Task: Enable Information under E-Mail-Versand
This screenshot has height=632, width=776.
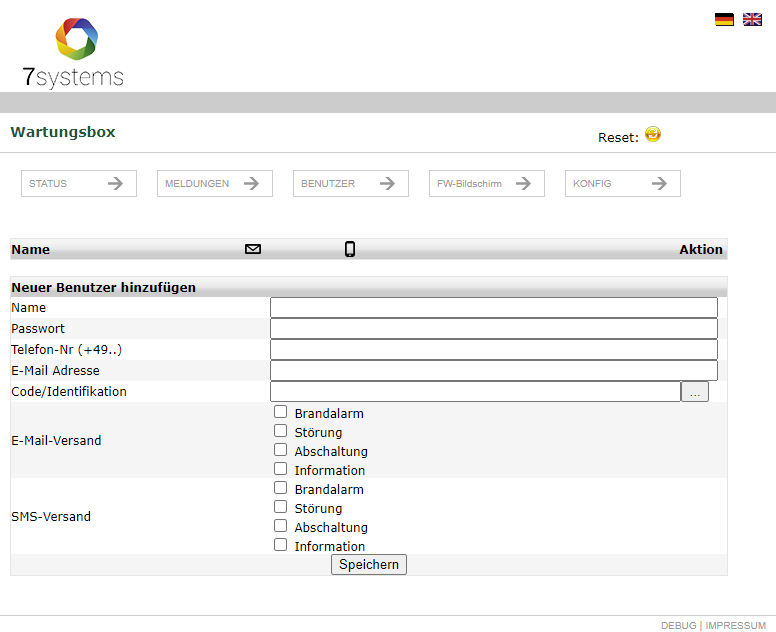Action: pos(281,469)
